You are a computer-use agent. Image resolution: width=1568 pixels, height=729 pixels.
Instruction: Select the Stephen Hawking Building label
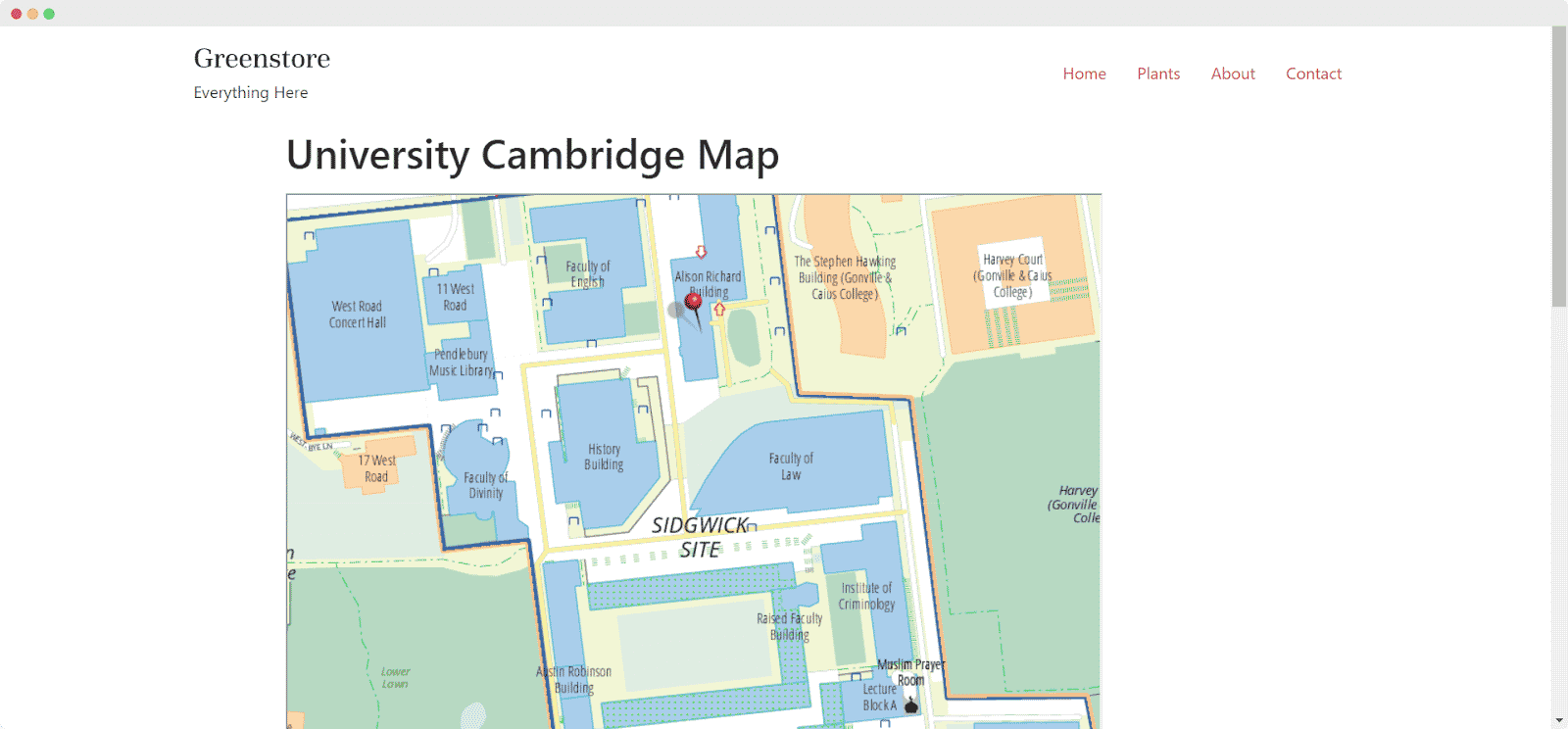coord(845,277)
